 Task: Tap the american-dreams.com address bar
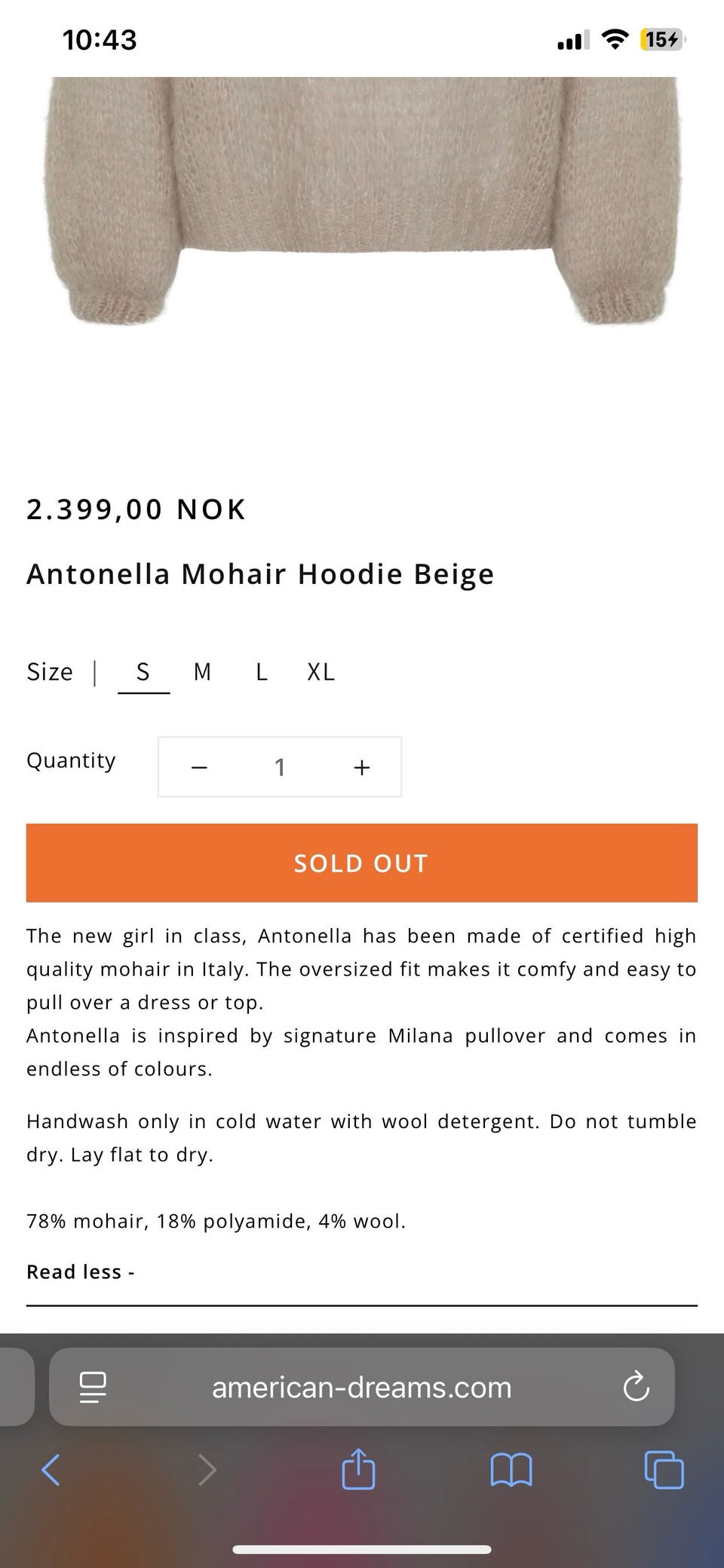[x=362, y=1387]
